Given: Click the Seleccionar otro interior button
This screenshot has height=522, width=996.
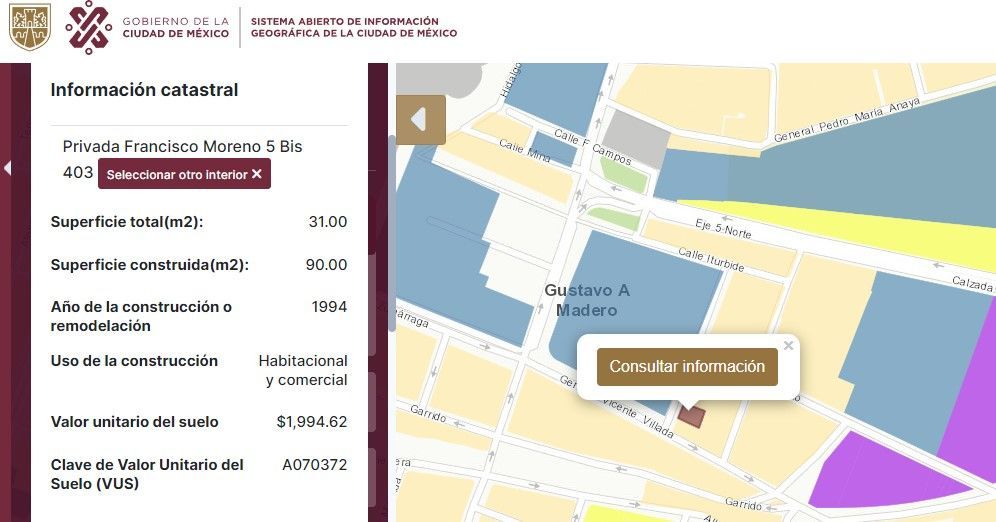Looking at the screenshot, I should pos(184,174).
